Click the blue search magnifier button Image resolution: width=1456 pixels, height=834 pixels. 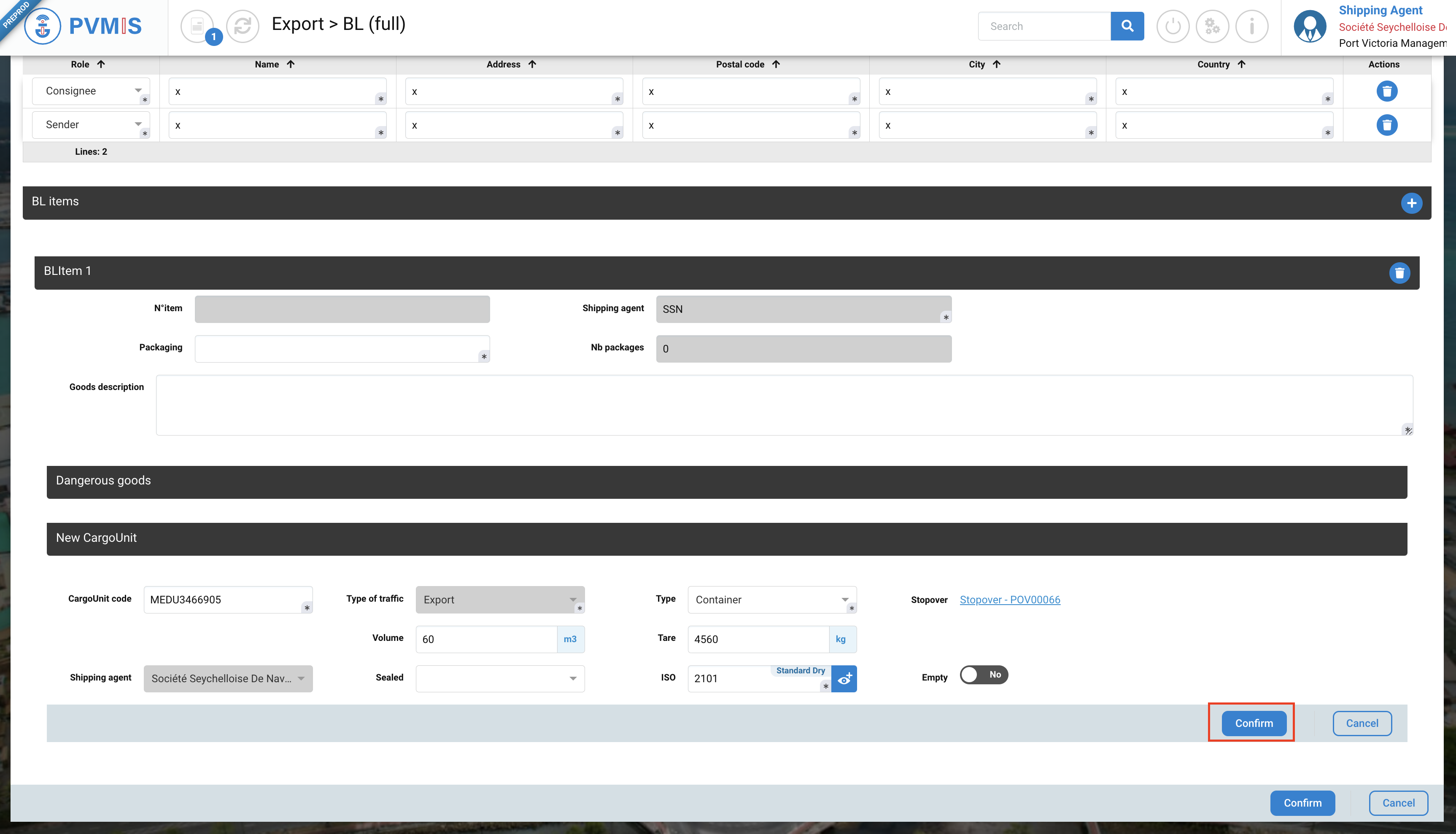click(x=1127, y=26)
